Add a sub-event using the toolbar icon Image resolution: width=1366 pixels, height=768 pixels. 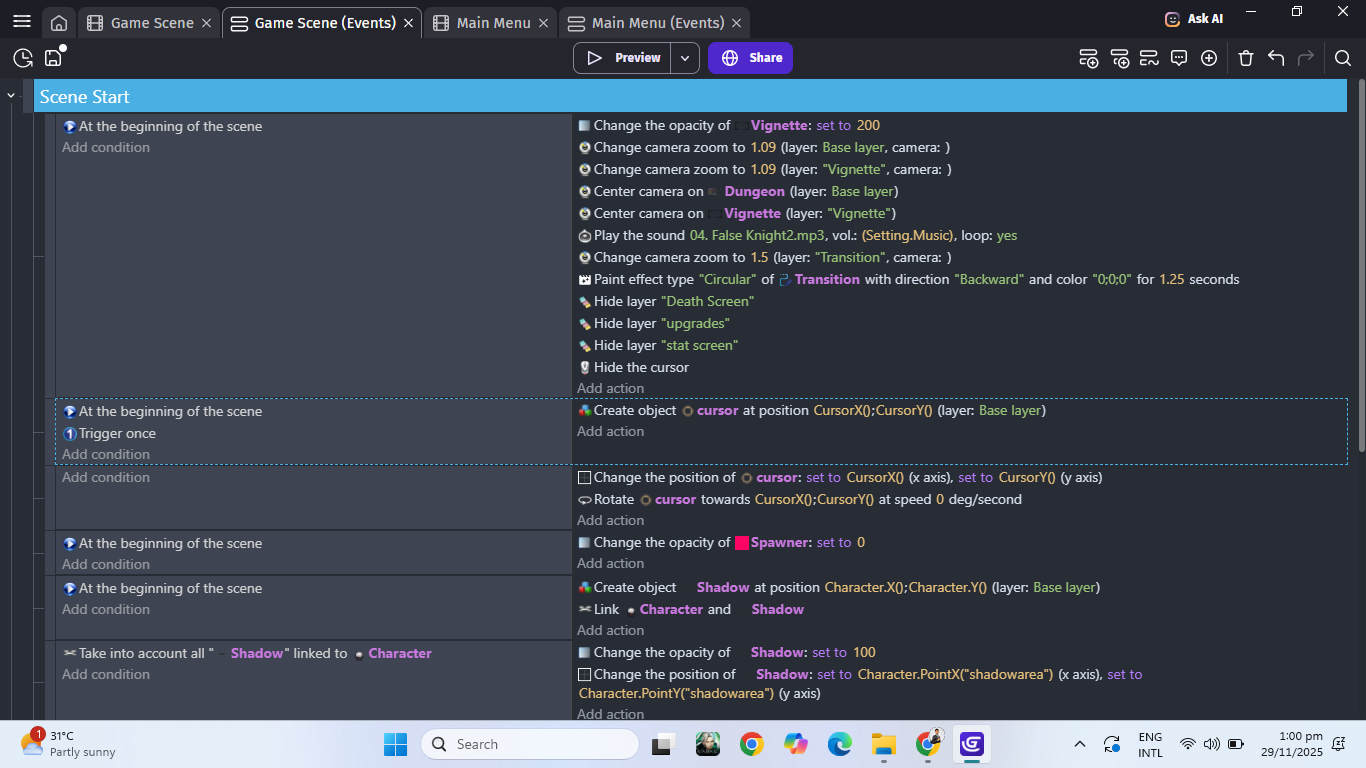pyautogui.click(x=1120, y=58)
